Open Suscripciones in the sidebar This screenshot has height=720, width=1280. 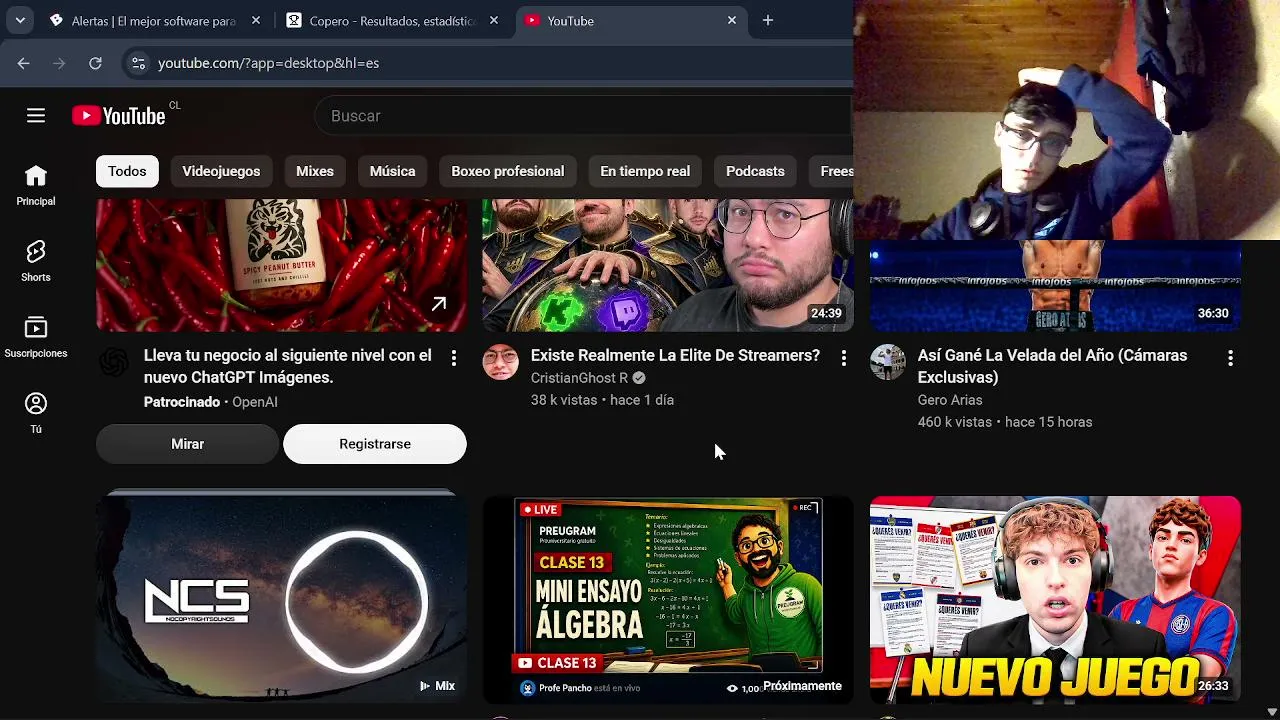click(x=36, y=338)
